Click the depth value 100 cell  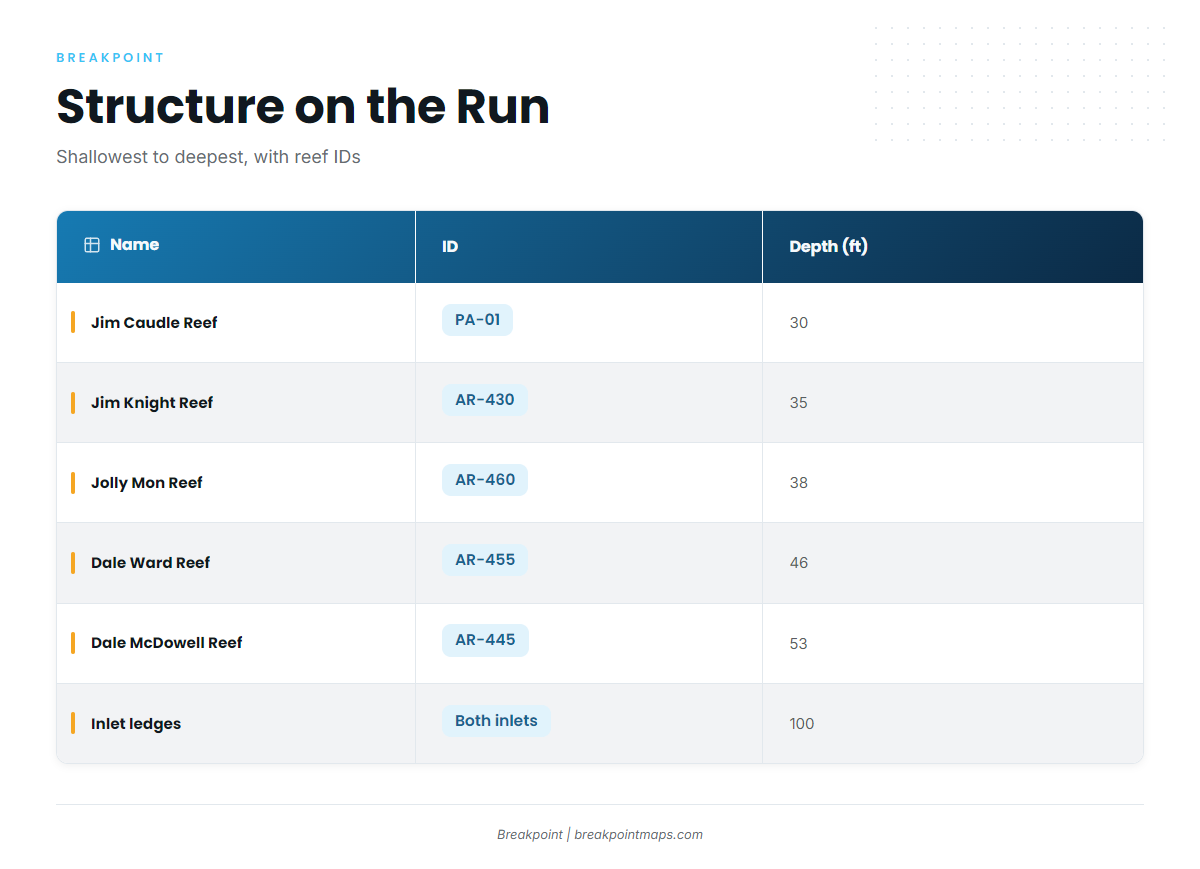pos(953,723)
